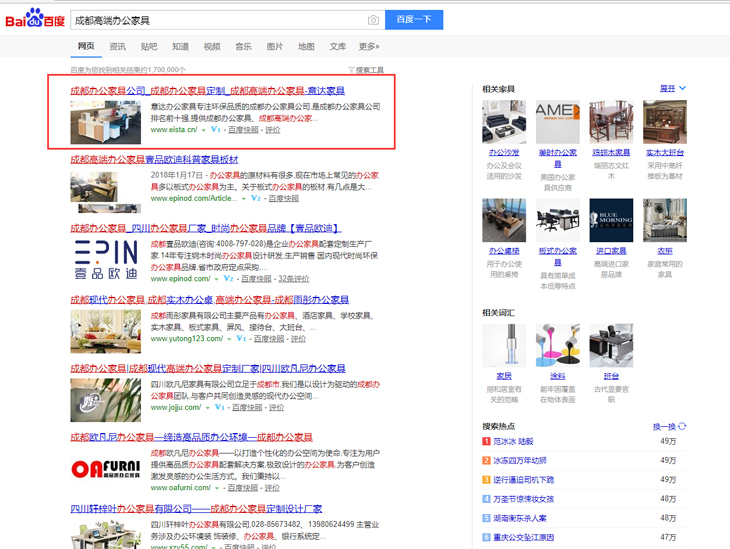Open hot search 湖南衡东杀人案
730x549 pixels.
pyautogui.click(x=520, y=518)
